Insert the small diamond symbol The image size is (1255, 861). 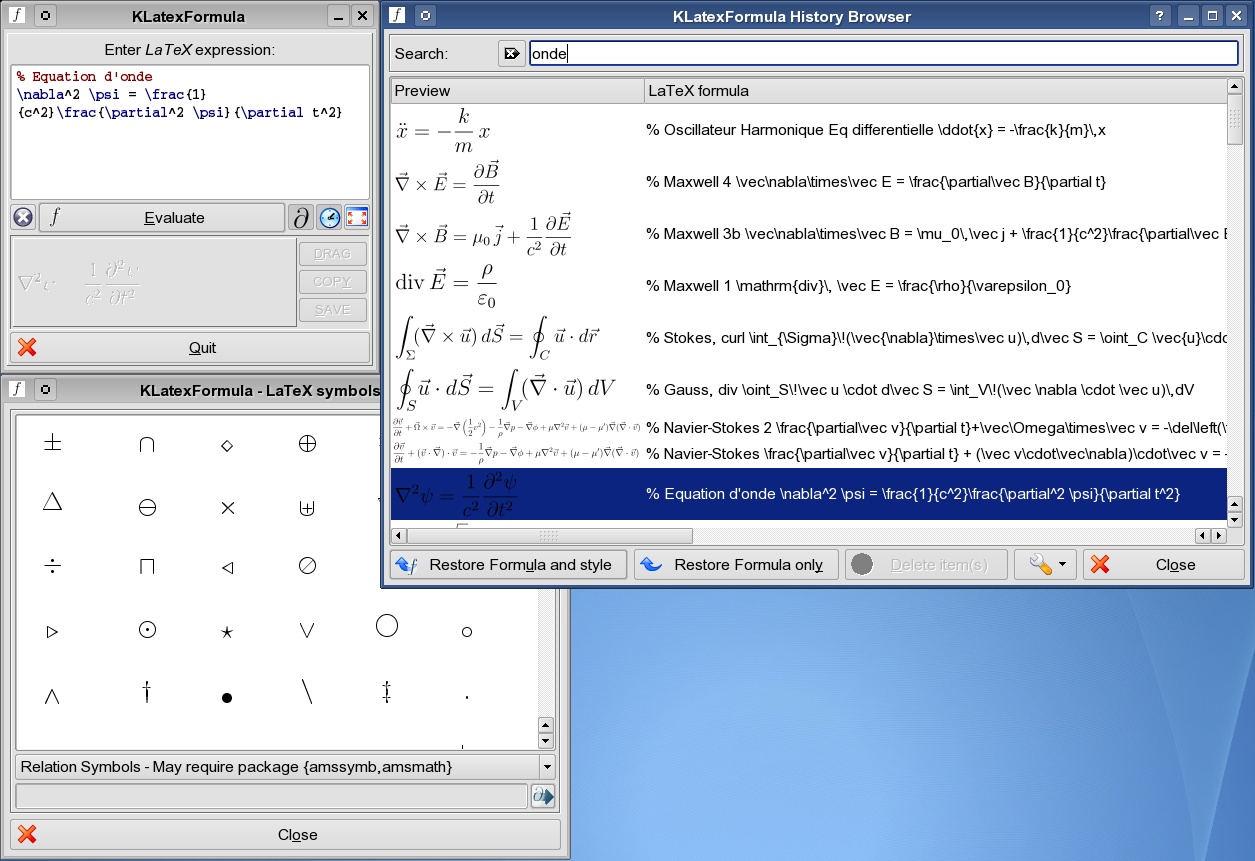pyautogui.click(x=227, y=445)
